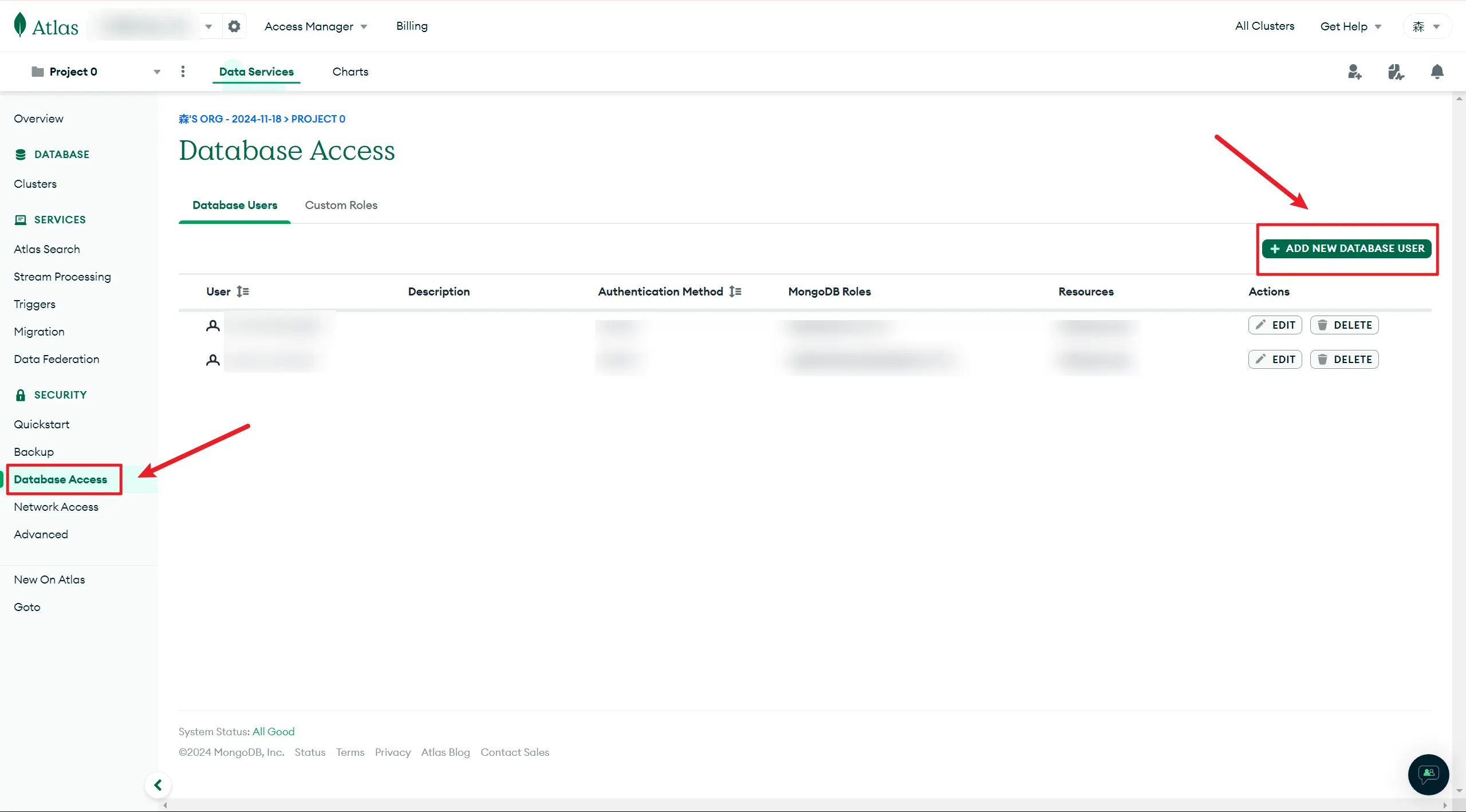
Task: Click Add New Database User button
Action: [1346, 249]
